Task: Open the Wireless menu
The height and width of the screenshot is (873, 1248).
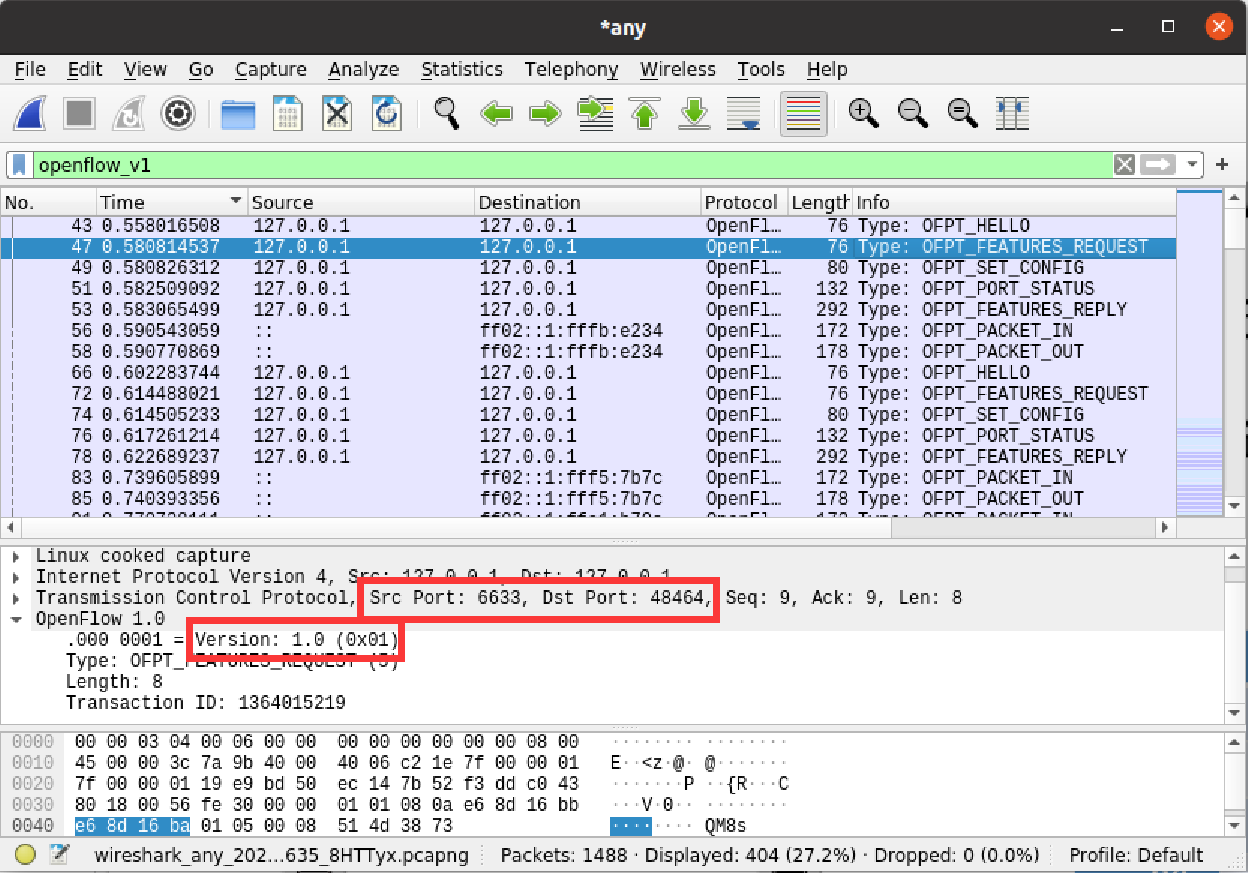Action: pyautogui.click(x=678, y=69)
